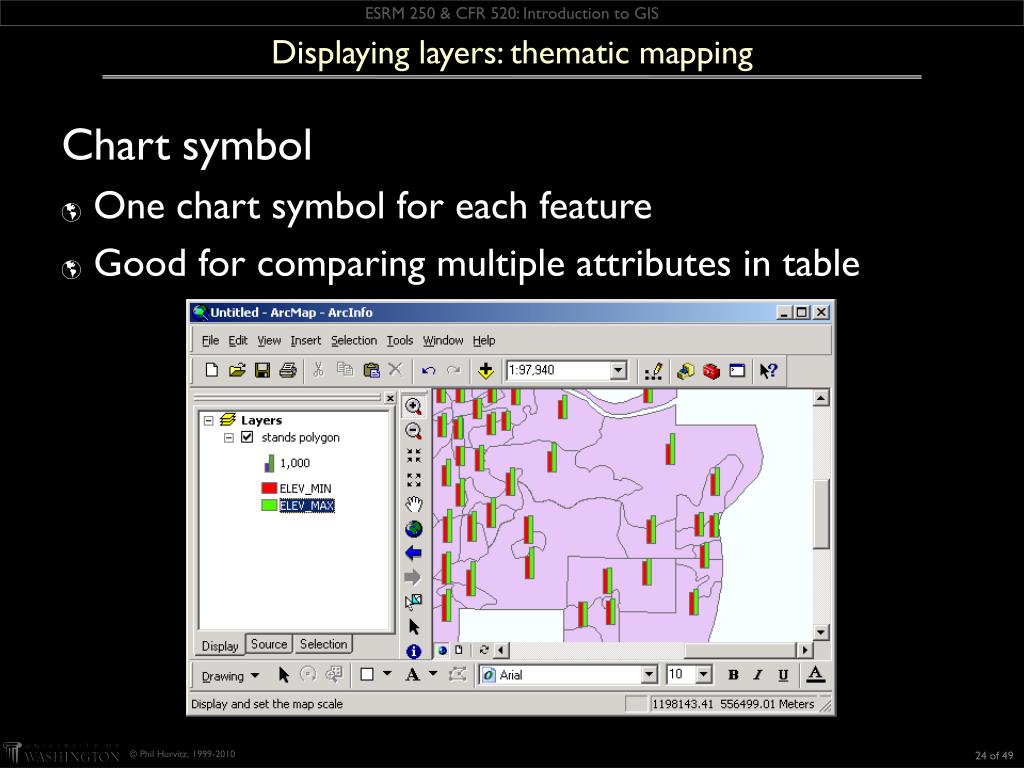This screenshot has width=1024, height=768.
Task: Open the red ArcToolbox icon
Action: tap(711, 371)
